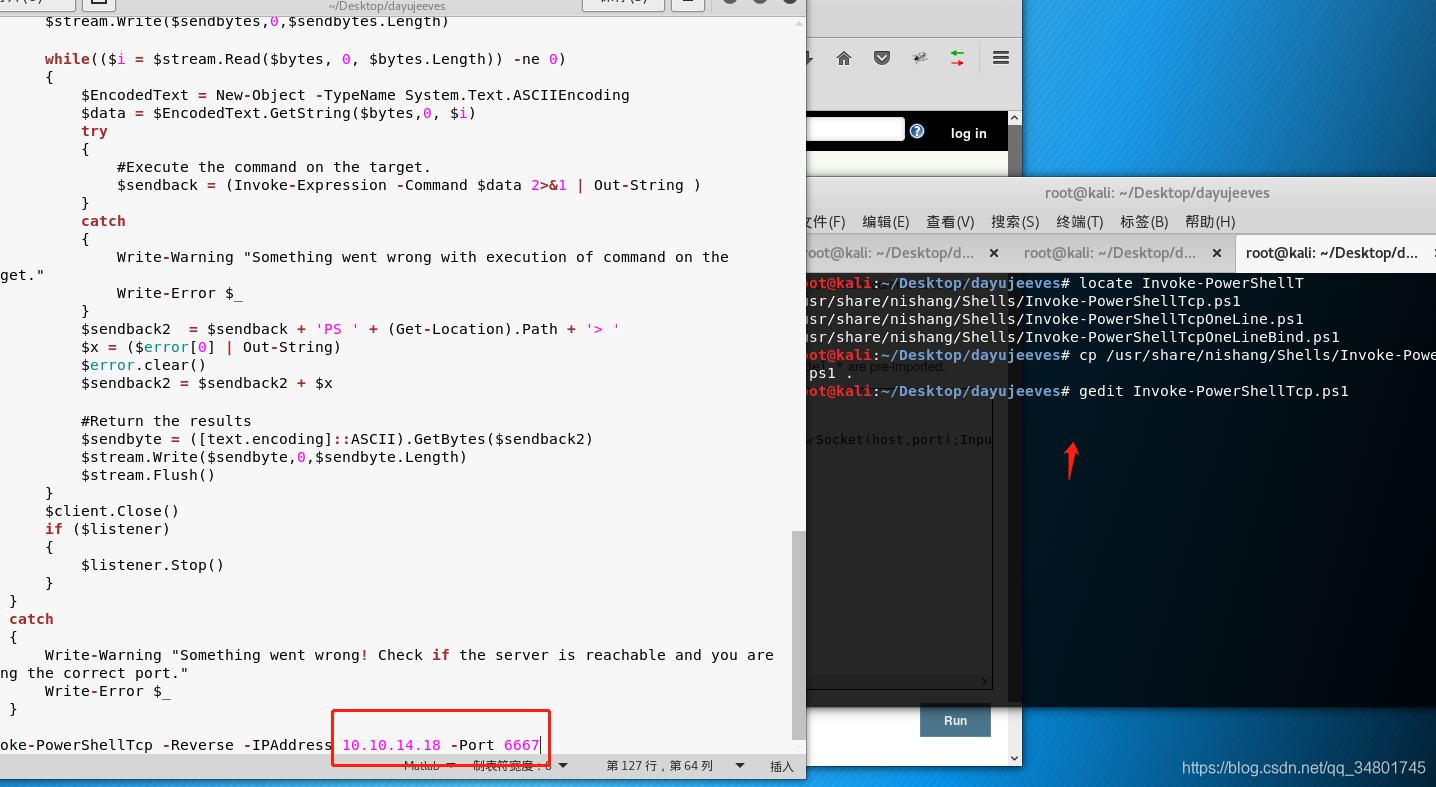The height and width of the screenshot is (787, 1436).
Task: Close the second terminal tab
Action: click(x=1217, y=253)
